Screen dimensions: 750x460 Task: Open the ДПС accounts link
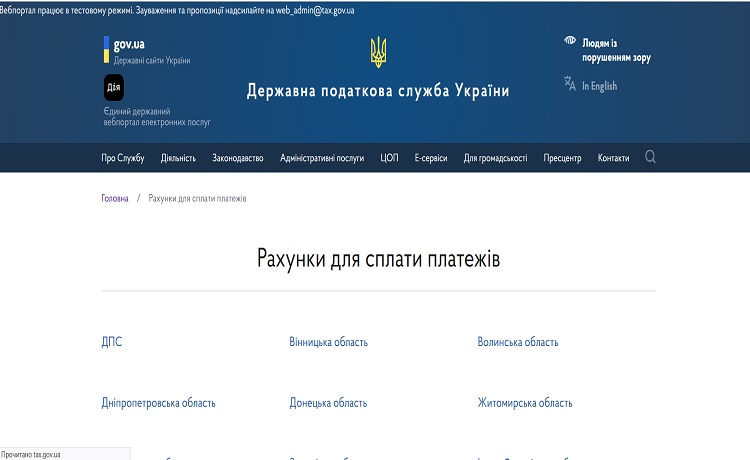tap(111, 342)
